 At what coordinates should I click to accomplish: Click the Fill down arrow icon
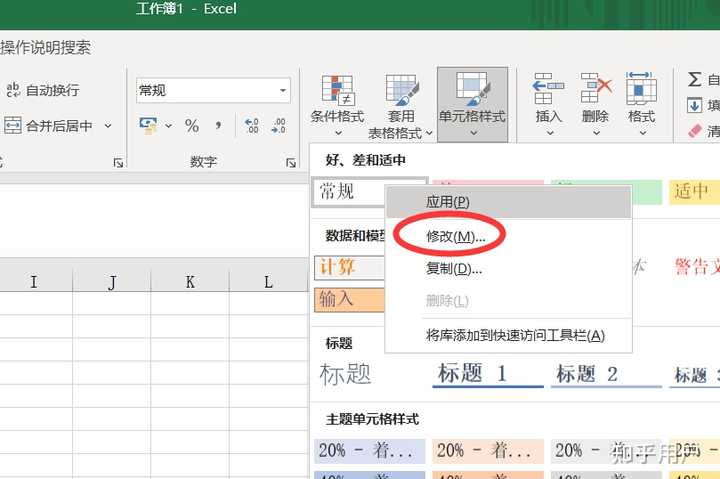click(694, 105)
